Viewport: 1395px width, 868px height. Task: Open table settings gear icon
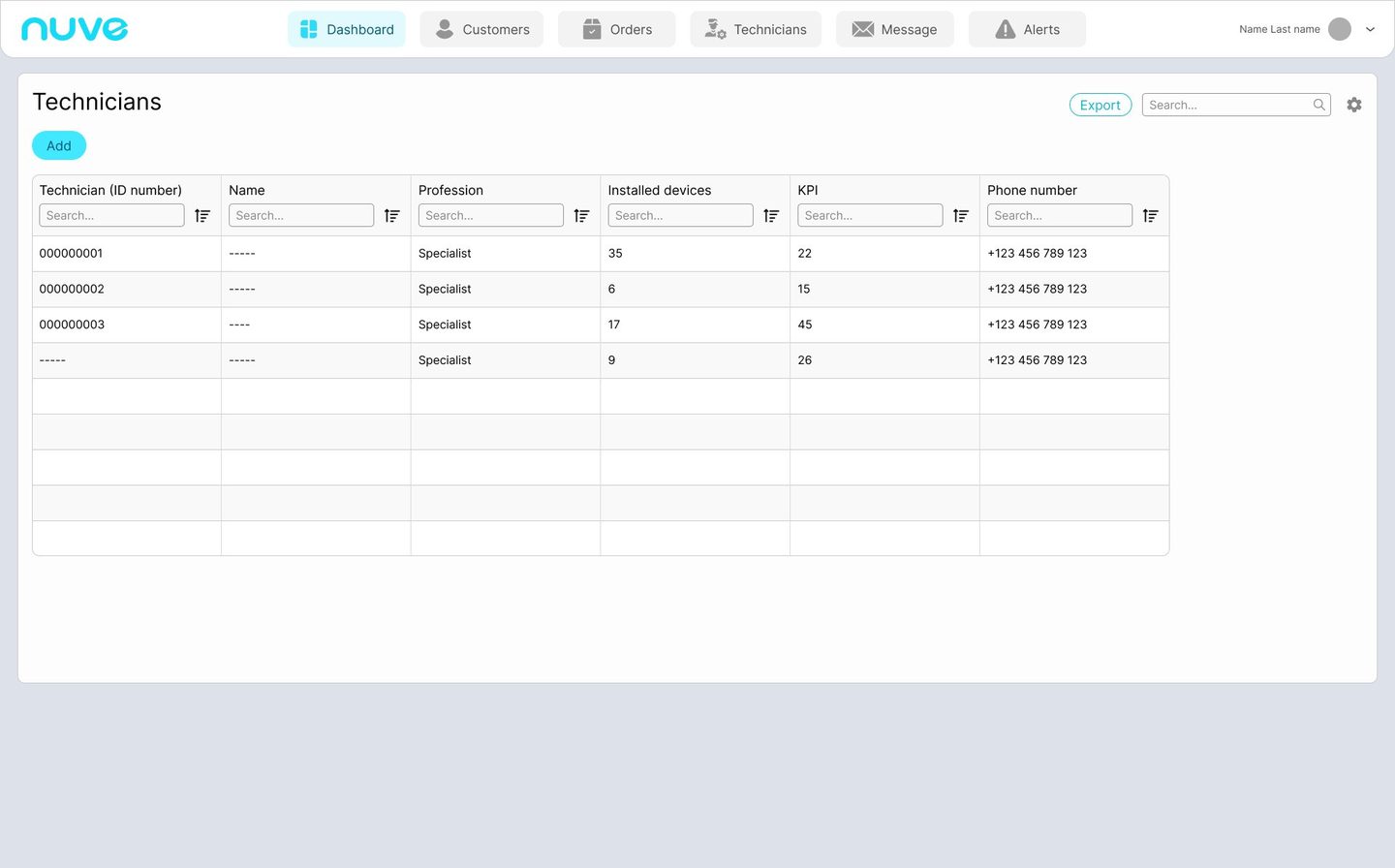point(1354,105)
